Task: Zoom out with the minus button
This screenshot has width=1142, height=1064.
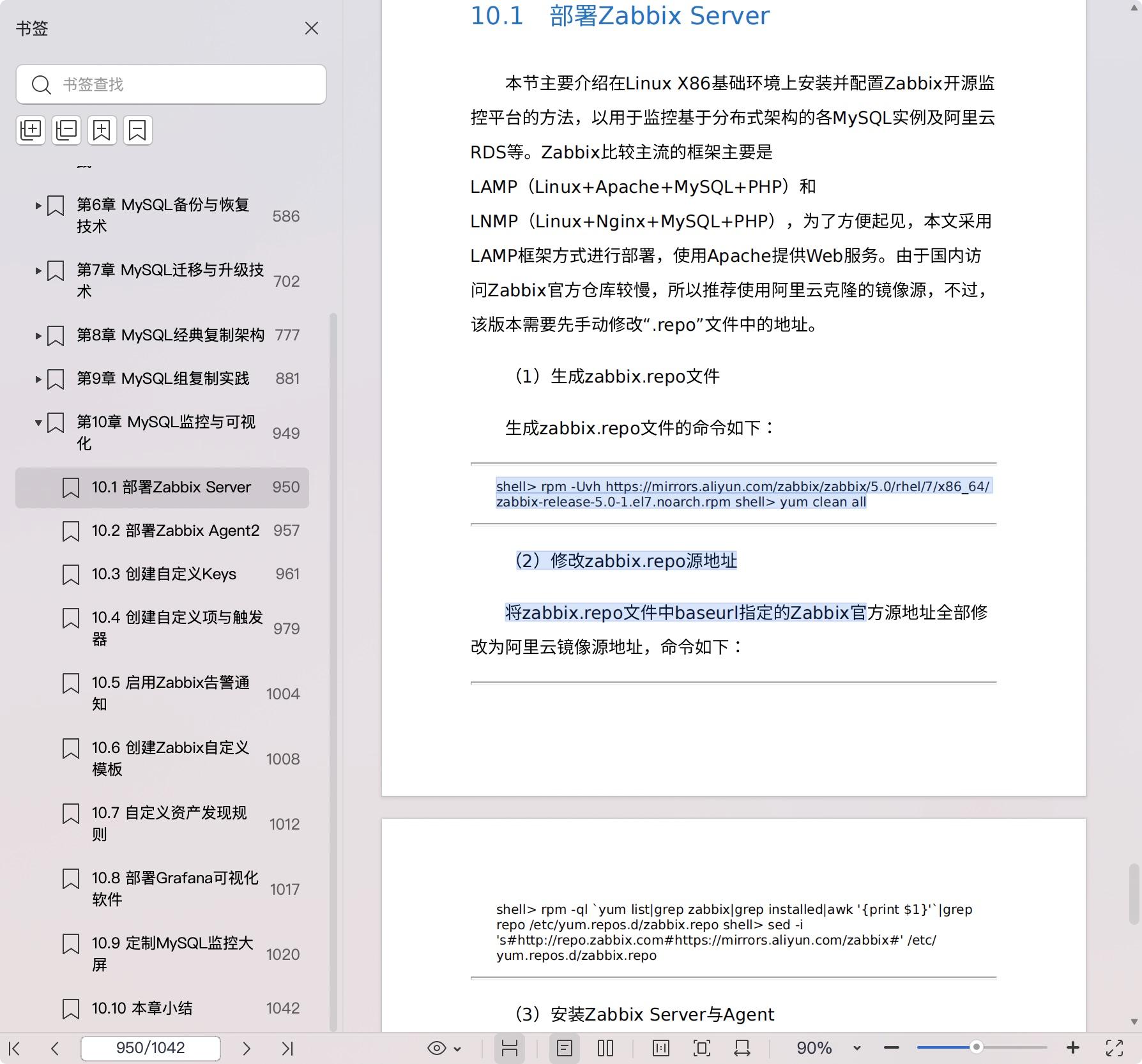Action: tap(892, 1048)
